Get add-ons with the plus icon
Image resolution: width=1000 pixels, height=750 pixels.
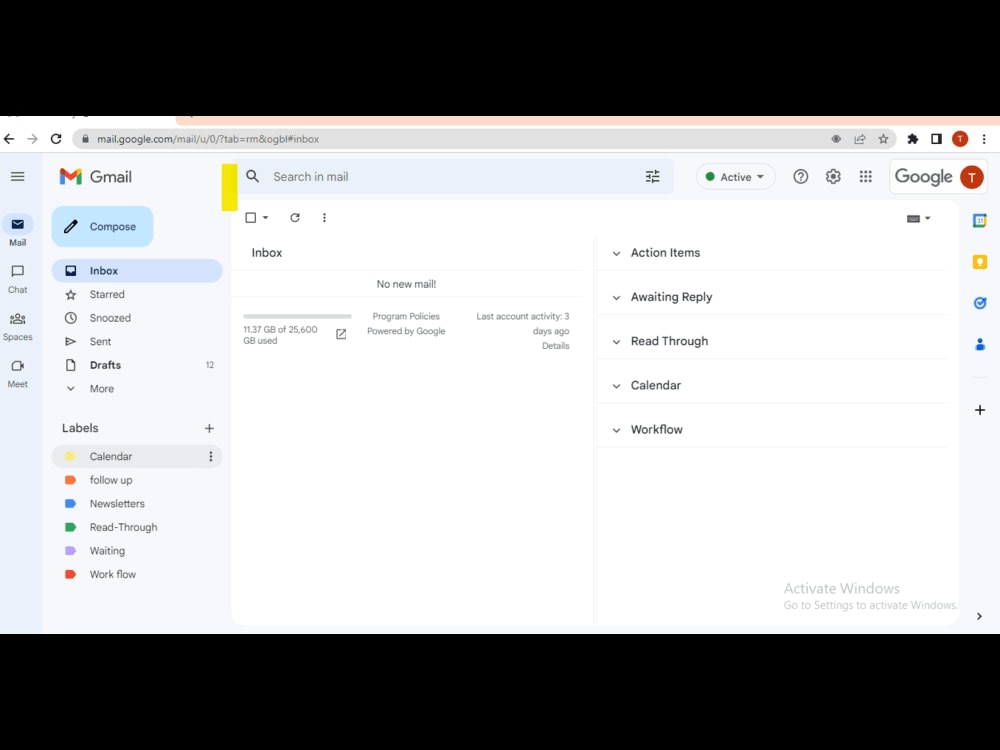[980, 410]
